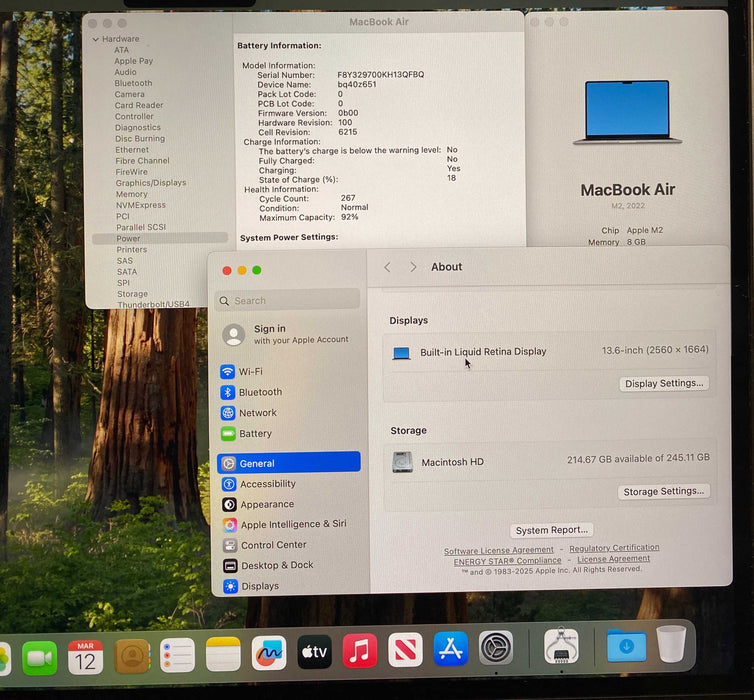Open the Notes app in Dock
The height and width of the screenshot is (700, 754).
point(223,654)
